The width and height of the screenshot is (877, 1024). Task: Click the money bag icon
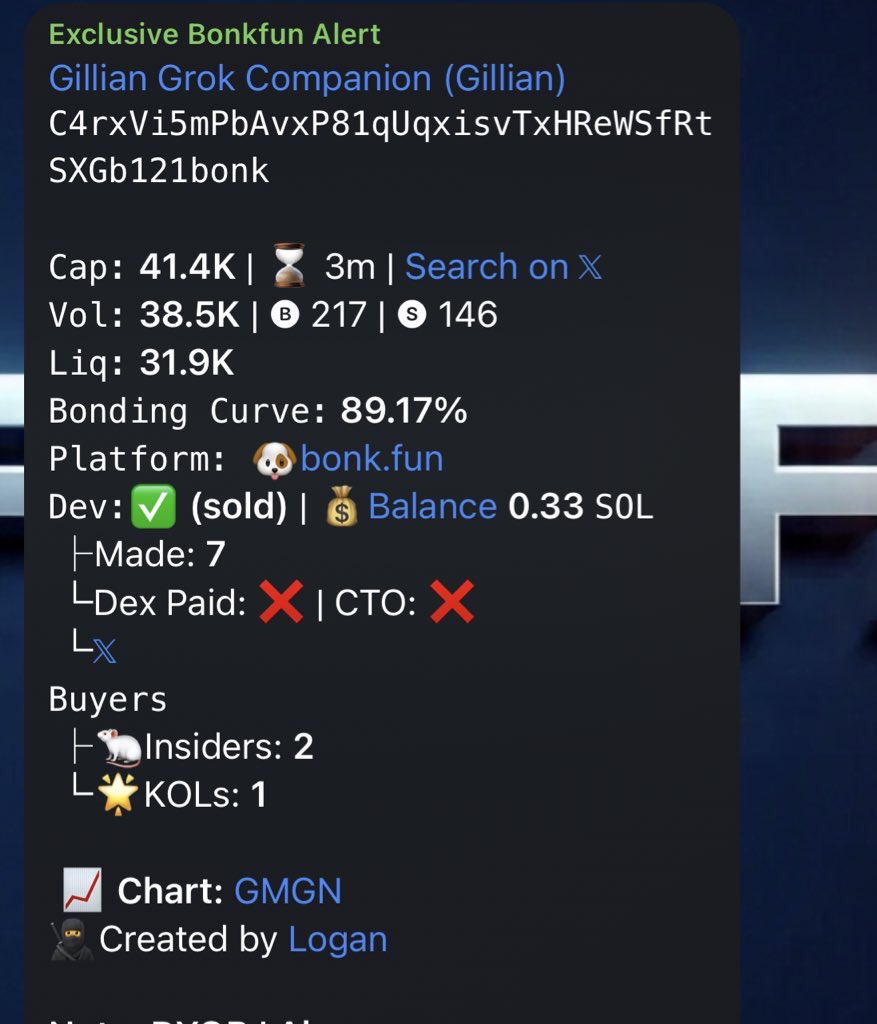click(342, 506)
